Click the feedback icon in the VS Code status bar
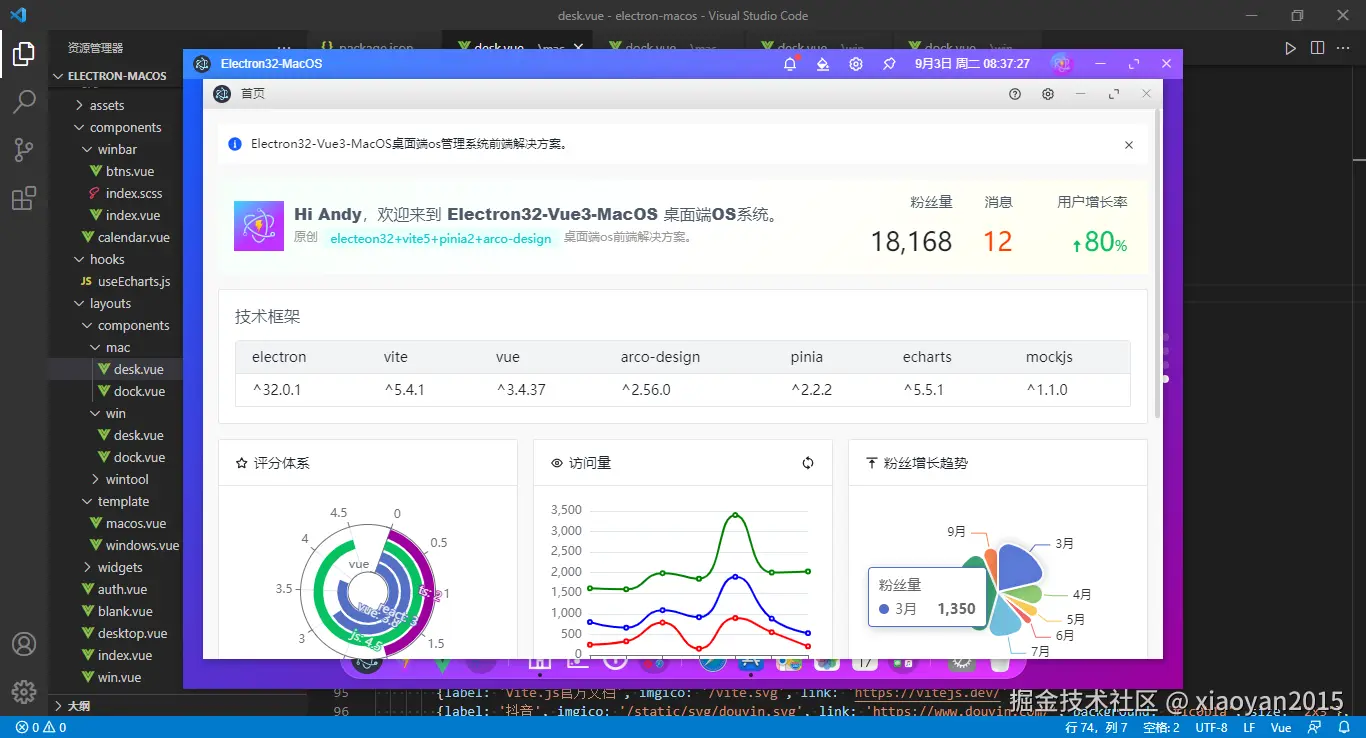Viewport: 1366px width, 738px height. (x=1314, y=727)
